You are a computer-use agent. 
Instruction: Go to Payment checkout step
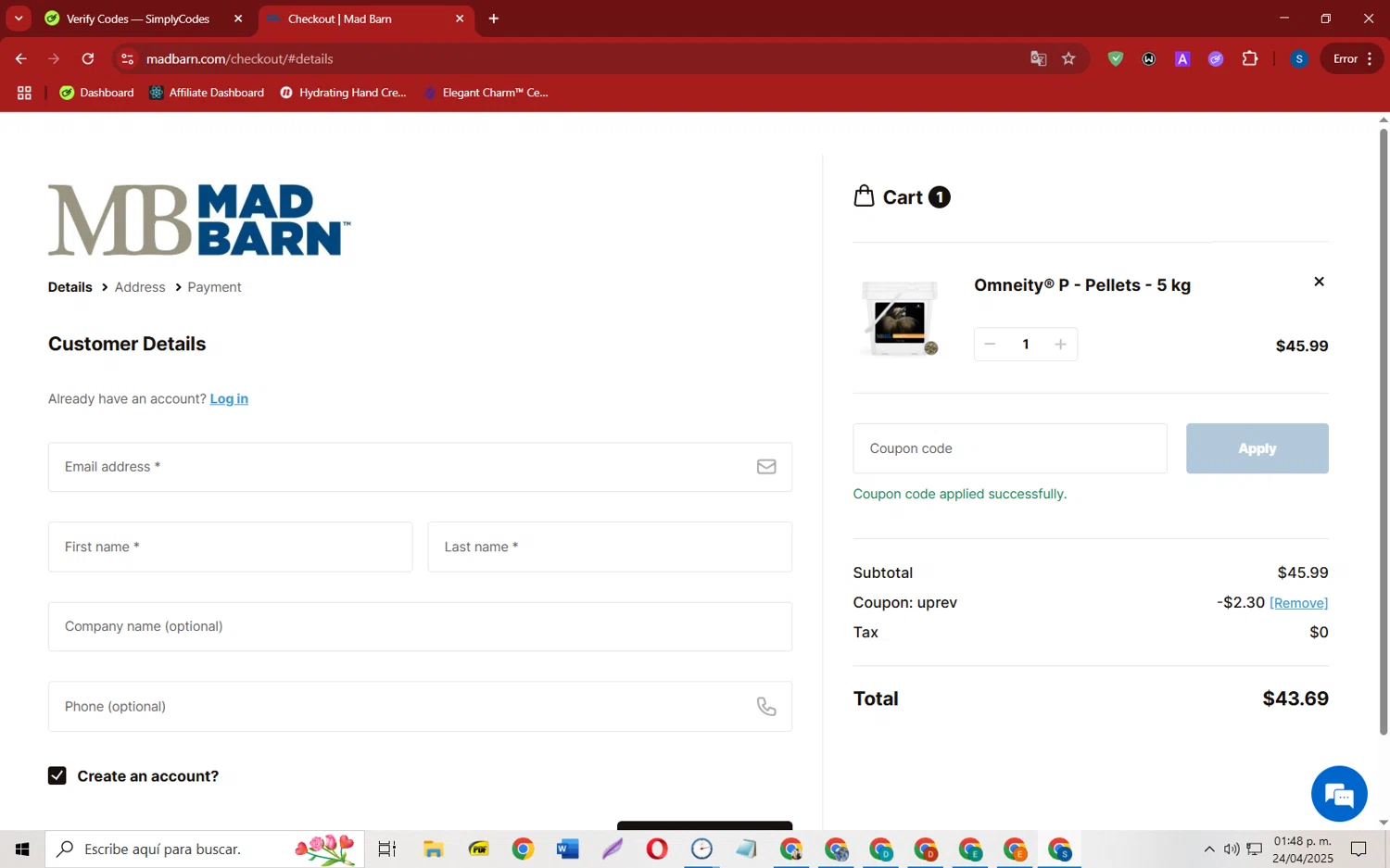214,287
